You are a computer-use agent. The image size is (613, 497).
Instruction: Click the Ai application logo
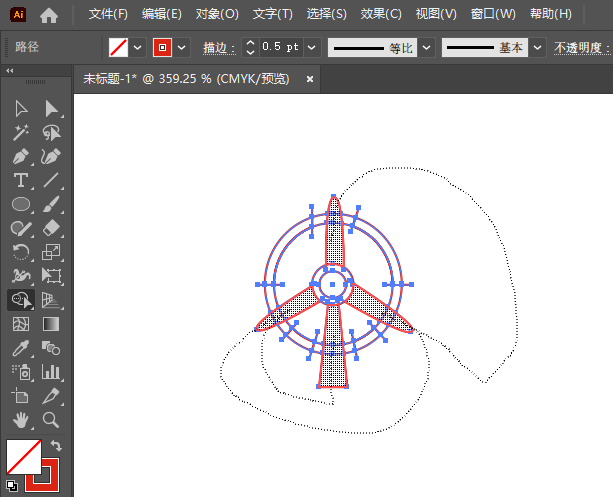18,15
